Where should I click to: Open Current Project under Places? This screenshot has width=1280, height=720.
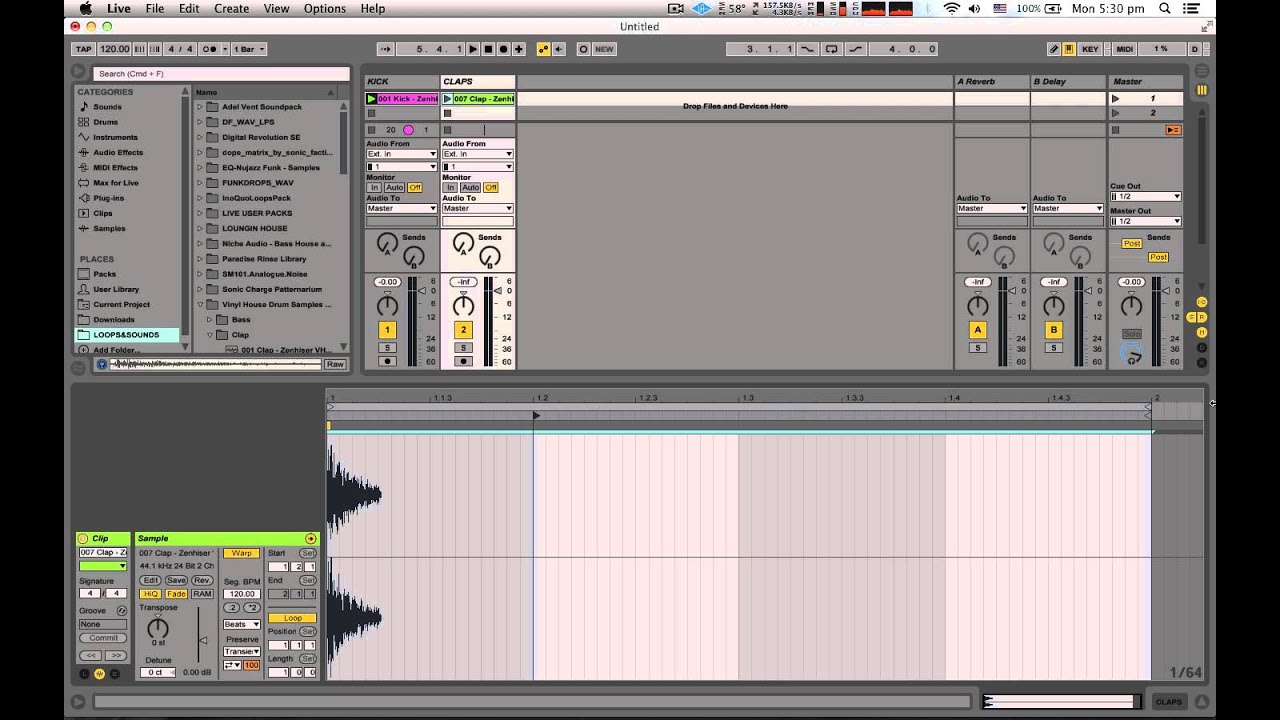[x=121, y=304]
